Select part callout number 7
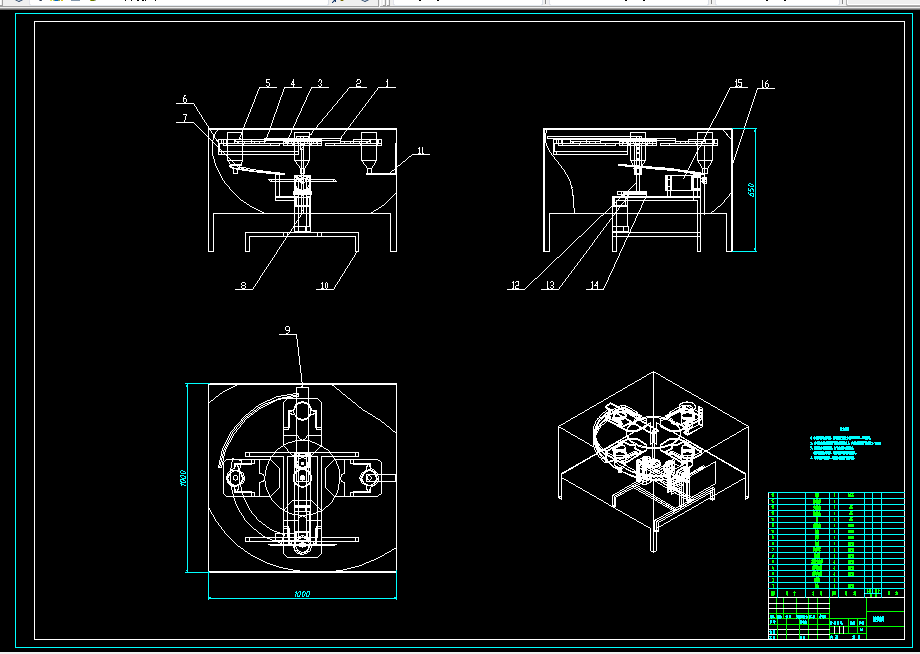The width and height of the screenshot is (920, 654). [x=185, y=118]
